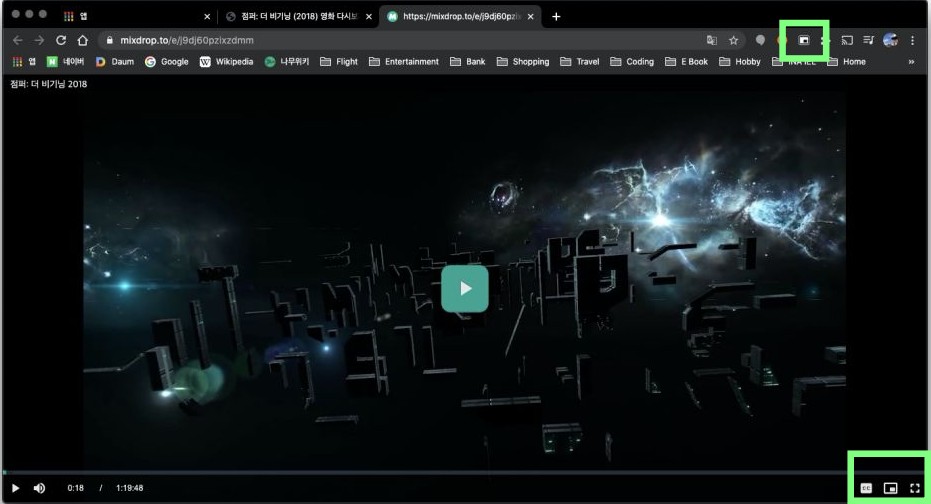This screenshot has height=504, width=931.
Task: Click the Chrome profile avatar
Action: (x=890, y=40)
